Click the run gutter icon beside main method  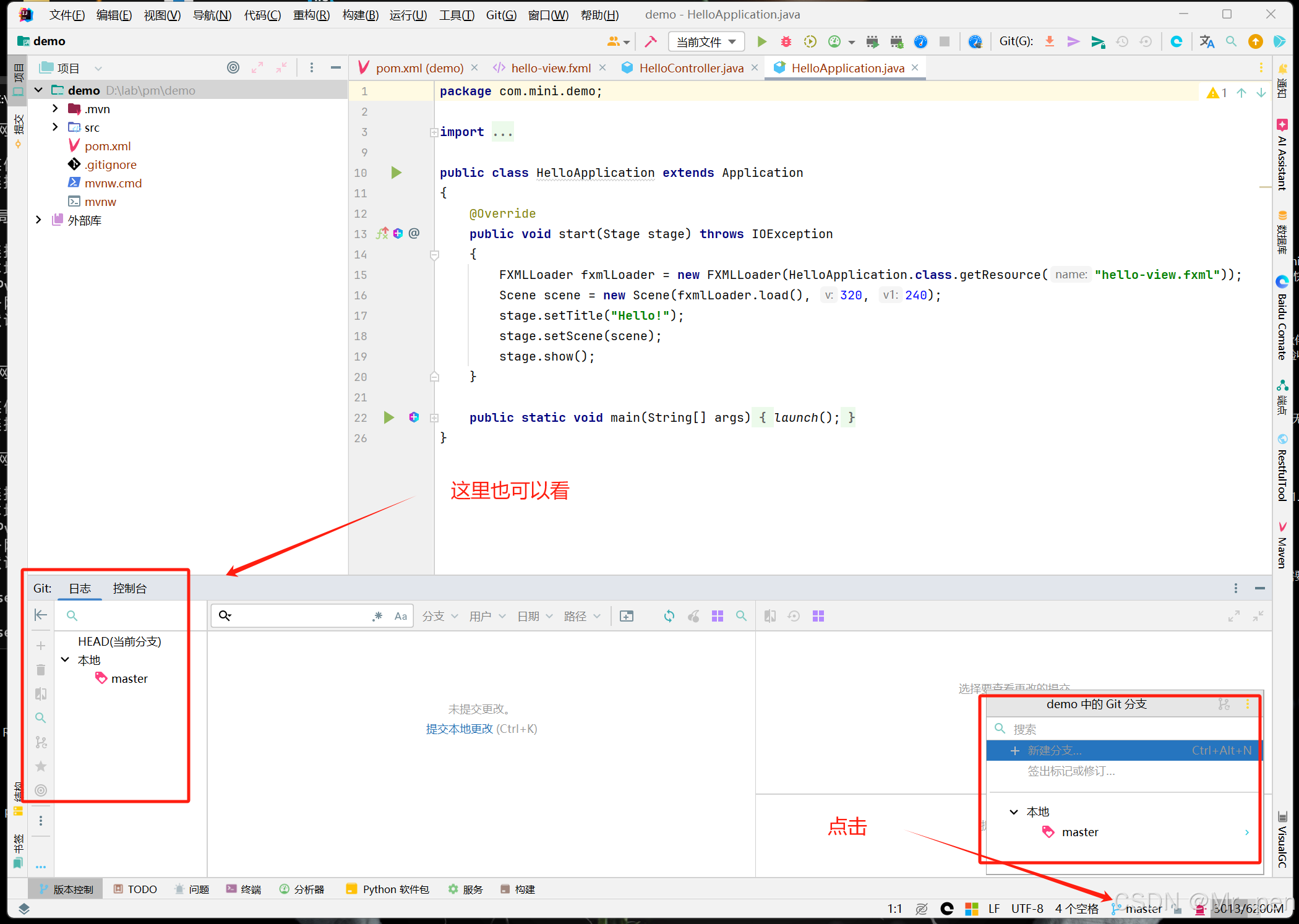pyautogui.click(x=388, y=417)
